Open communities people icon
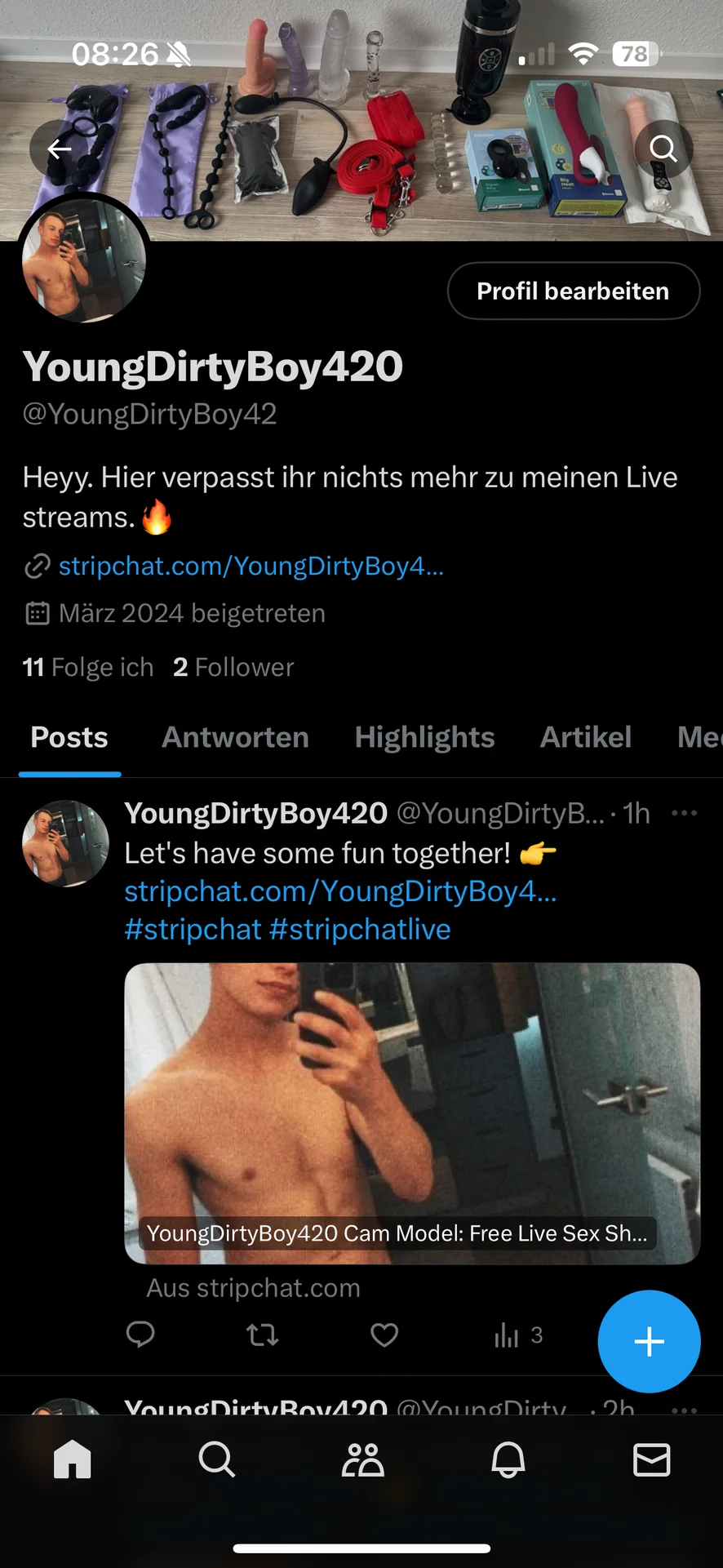 pyautogui.click(x=362, y=1459)
